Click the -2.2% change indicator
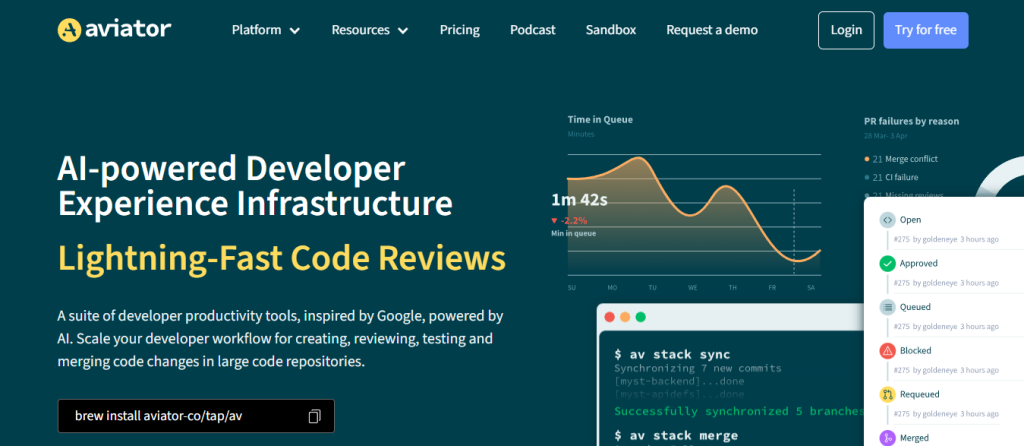Viewport: 1024px width, 446px height. (567, 221)
